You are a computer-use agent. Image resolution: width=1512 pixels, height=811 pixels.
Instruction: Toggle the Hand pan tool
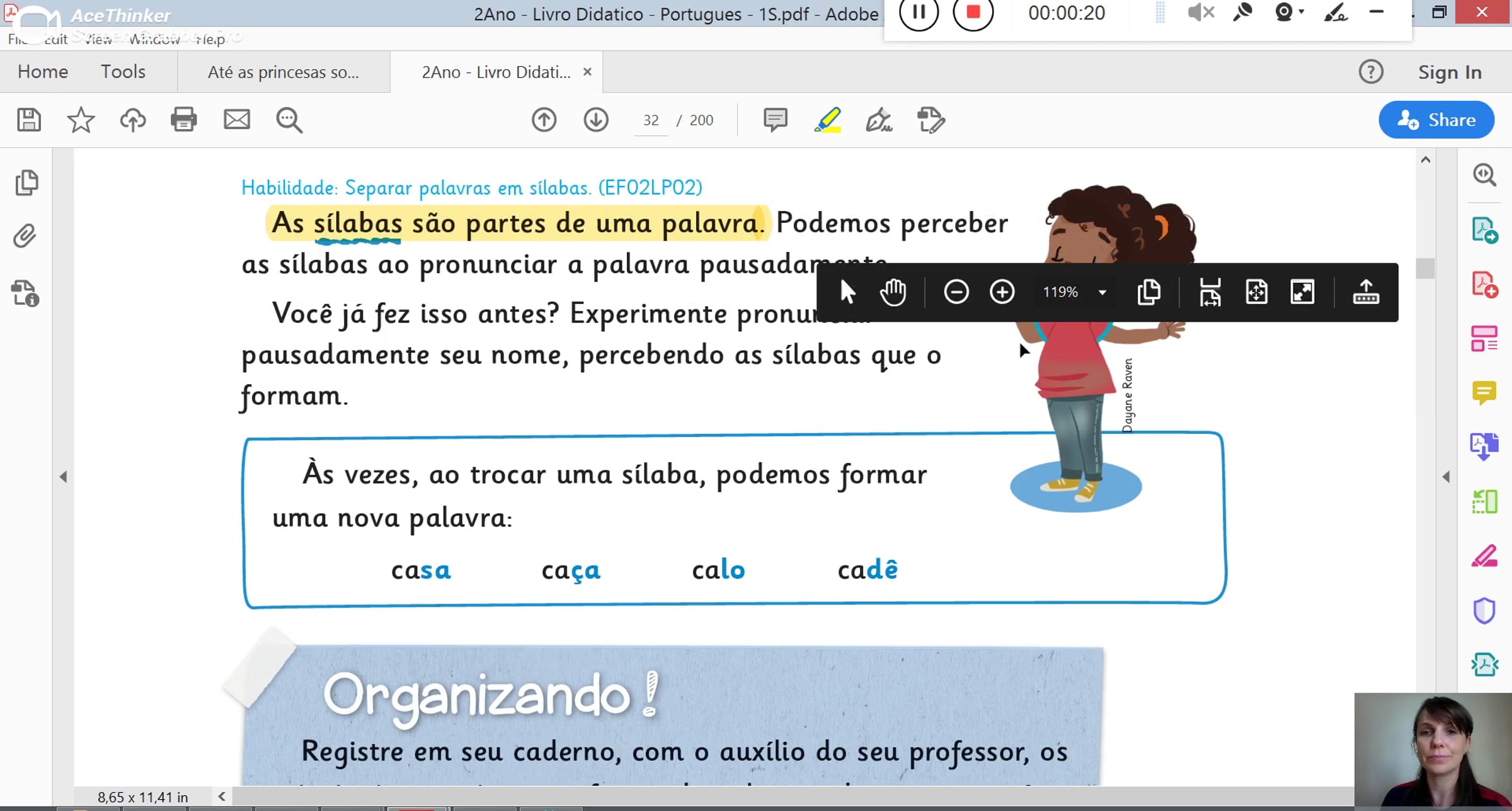pyautogui.click(x=893, y=292)
